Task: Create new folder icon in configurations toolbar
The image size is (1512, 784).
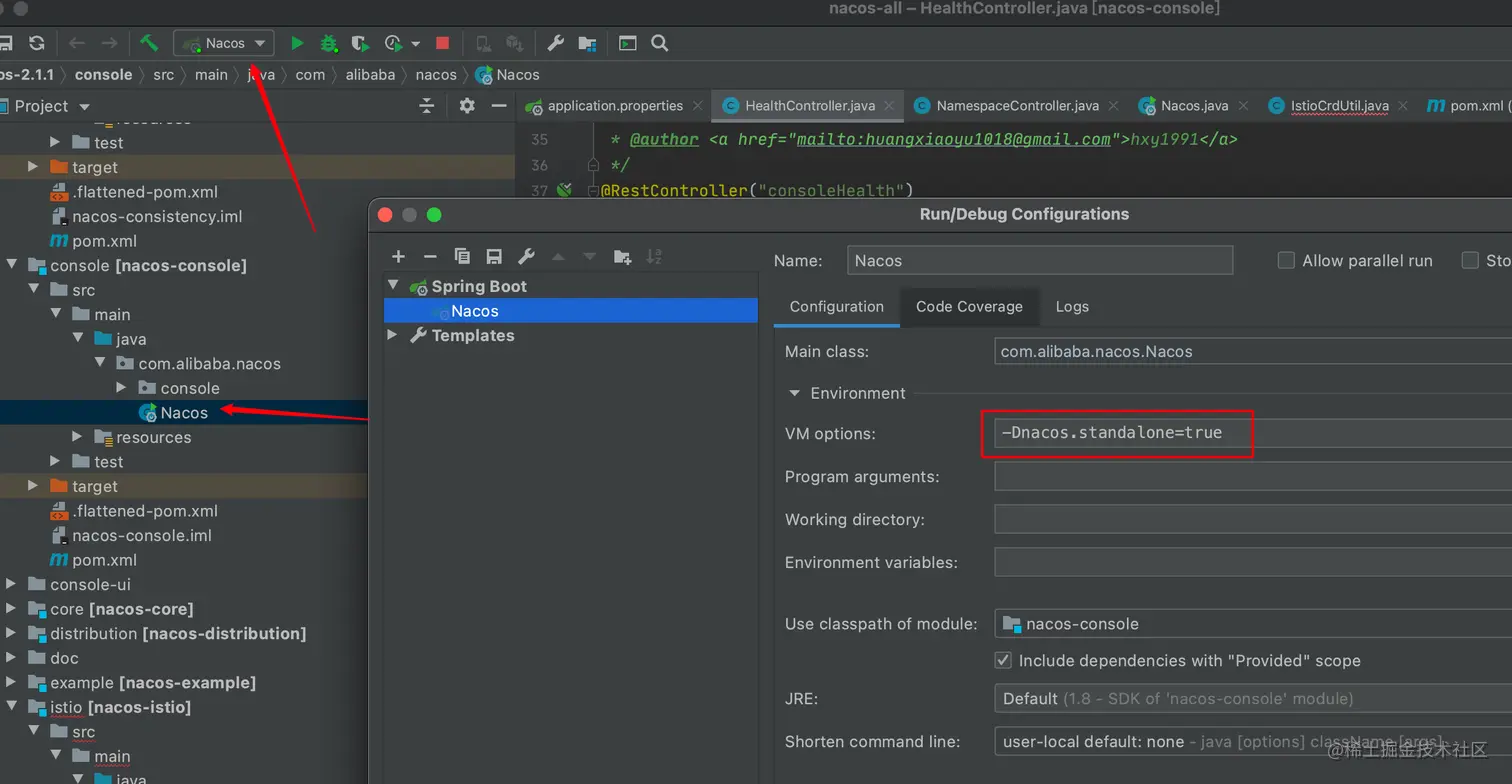Action: [x=622, y=257]
